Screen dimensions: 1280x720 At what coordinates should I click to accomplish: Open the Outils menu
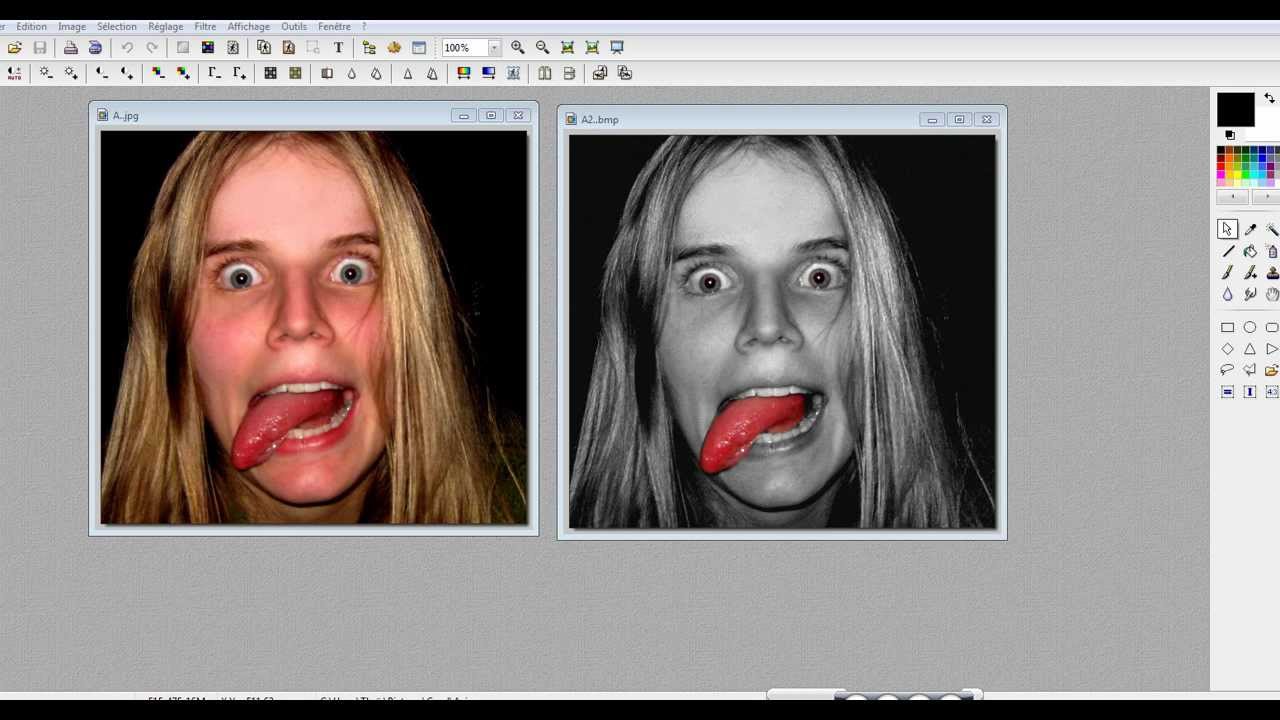click(x=294, y=26)
